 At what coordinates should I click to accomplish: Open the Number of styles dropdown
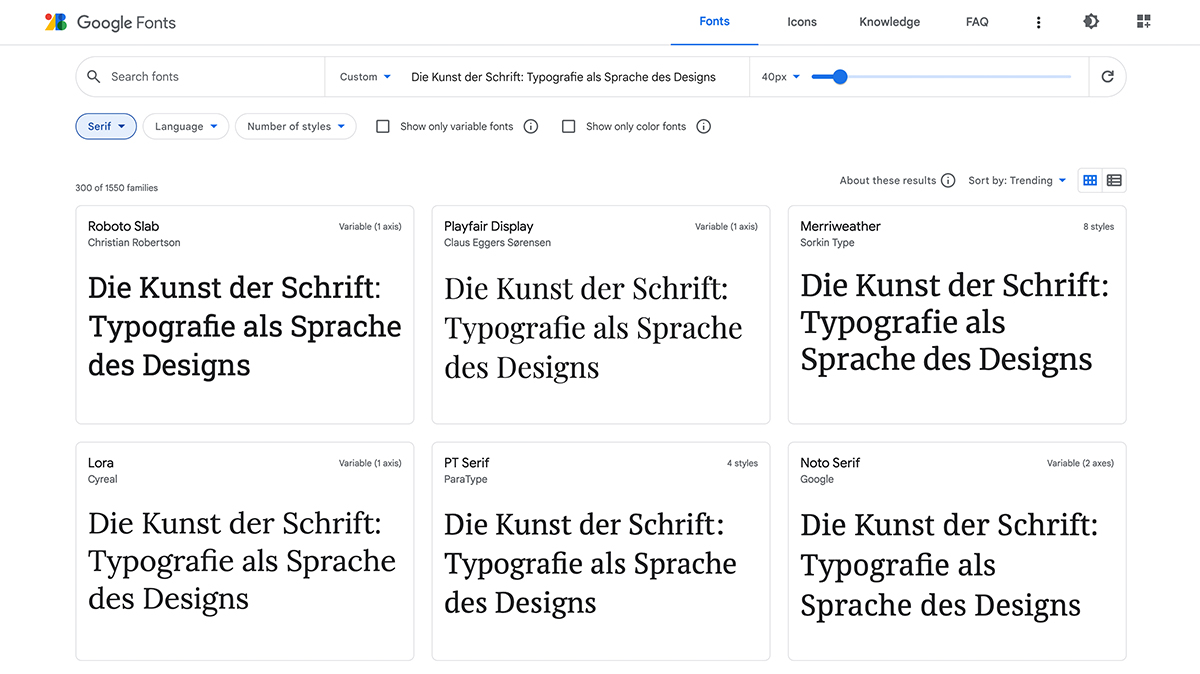click(x=296, y=127)
